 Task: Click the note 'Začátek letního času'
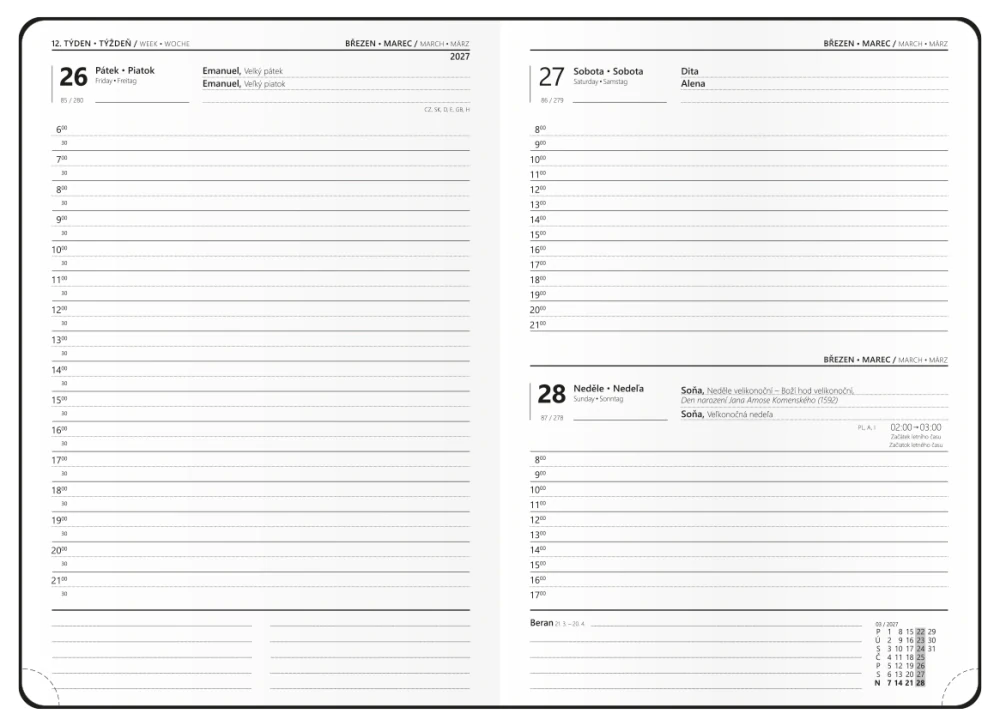pyautogui.click(x=916, y=437)
